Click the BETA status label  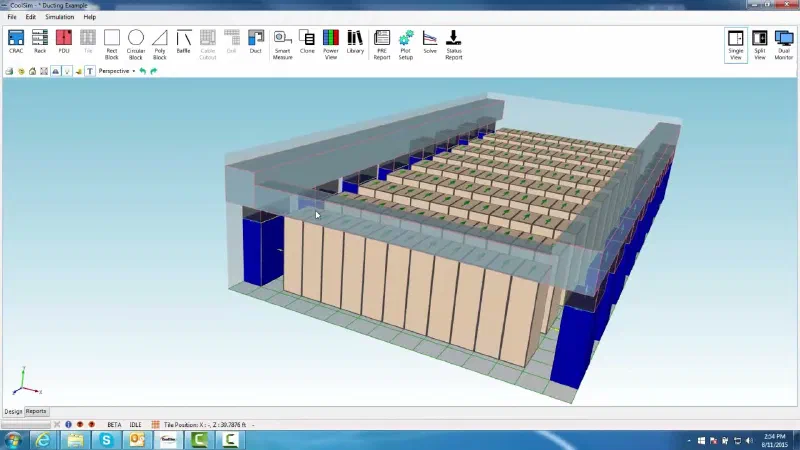[114, 424]
